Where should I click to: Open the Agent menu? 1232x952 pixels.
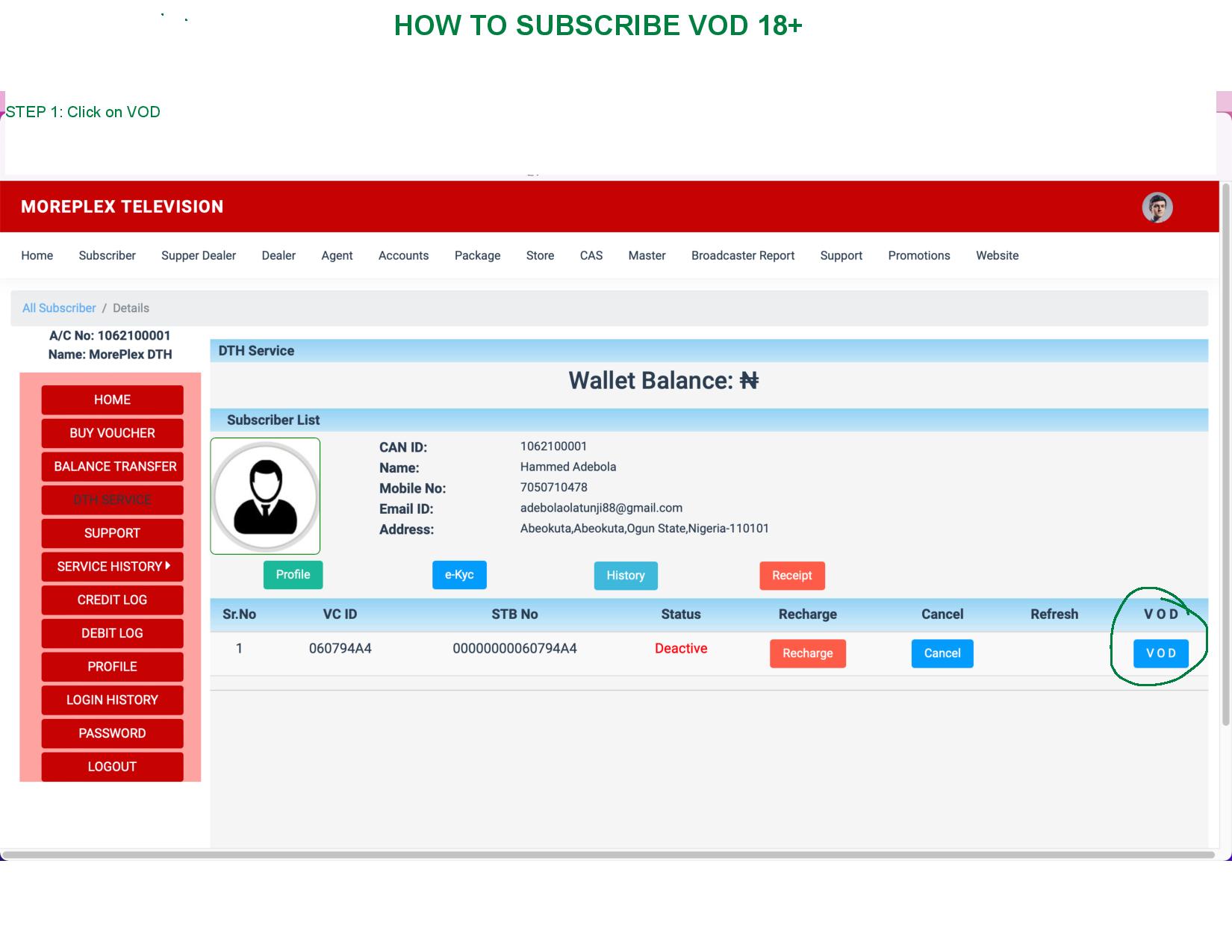[337, 255]
